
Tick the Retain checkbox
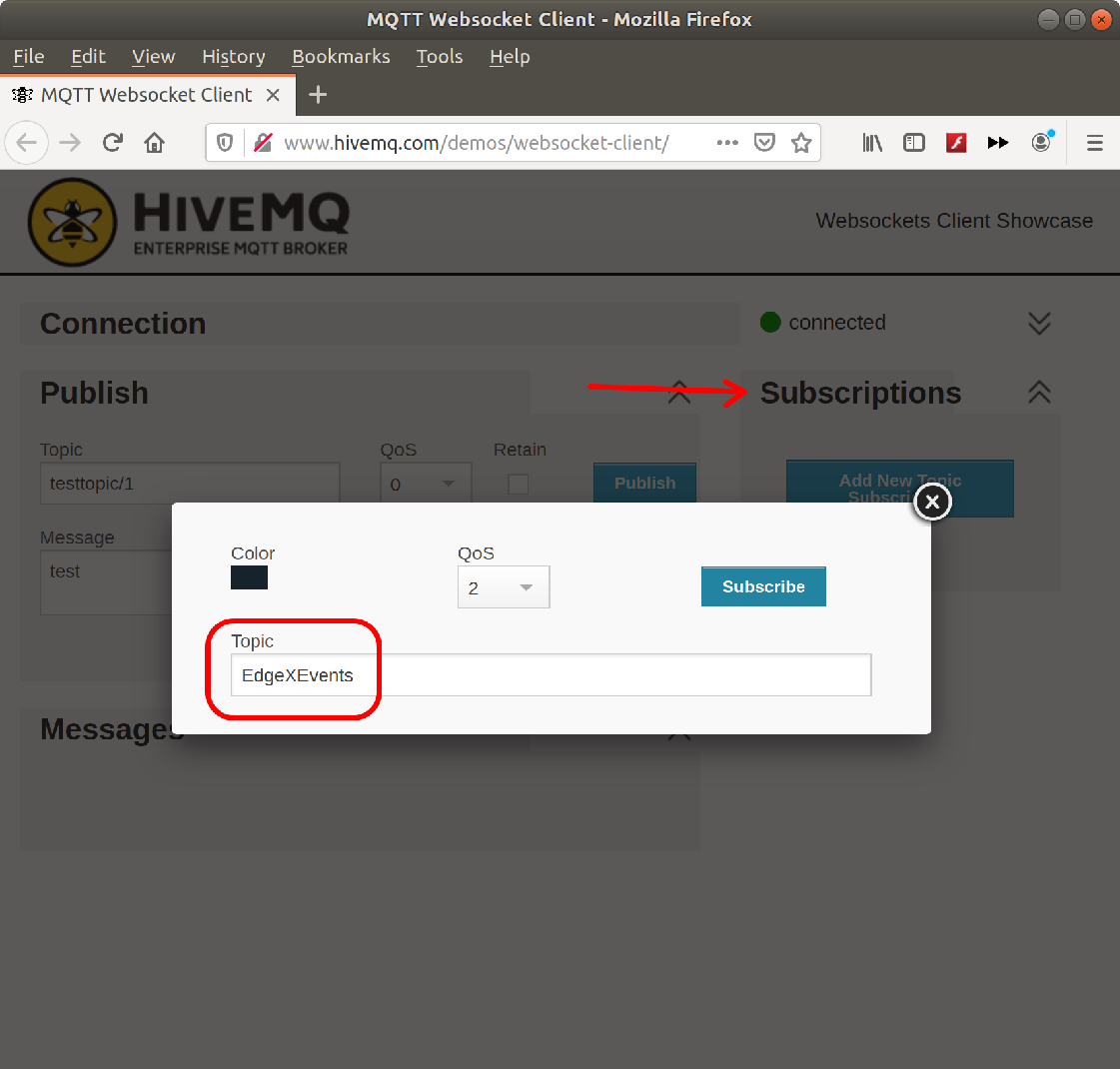point(518,485)
